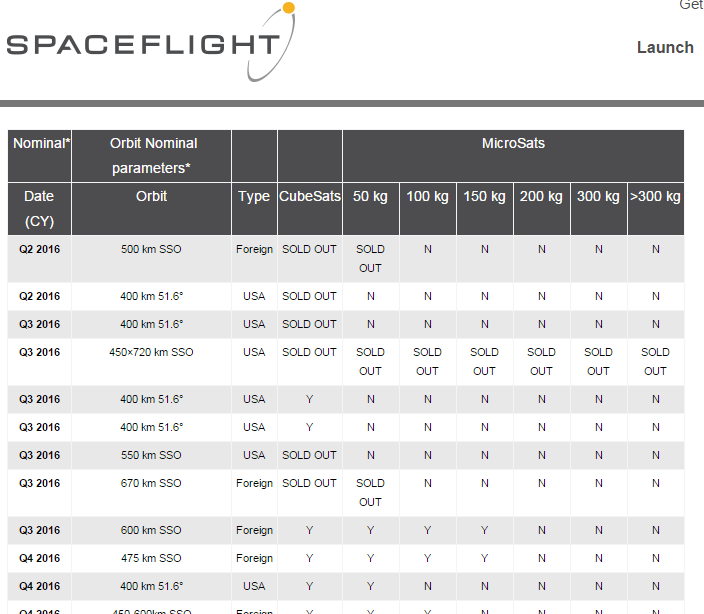Click the >300 kg column header

(x=656, y=209)
